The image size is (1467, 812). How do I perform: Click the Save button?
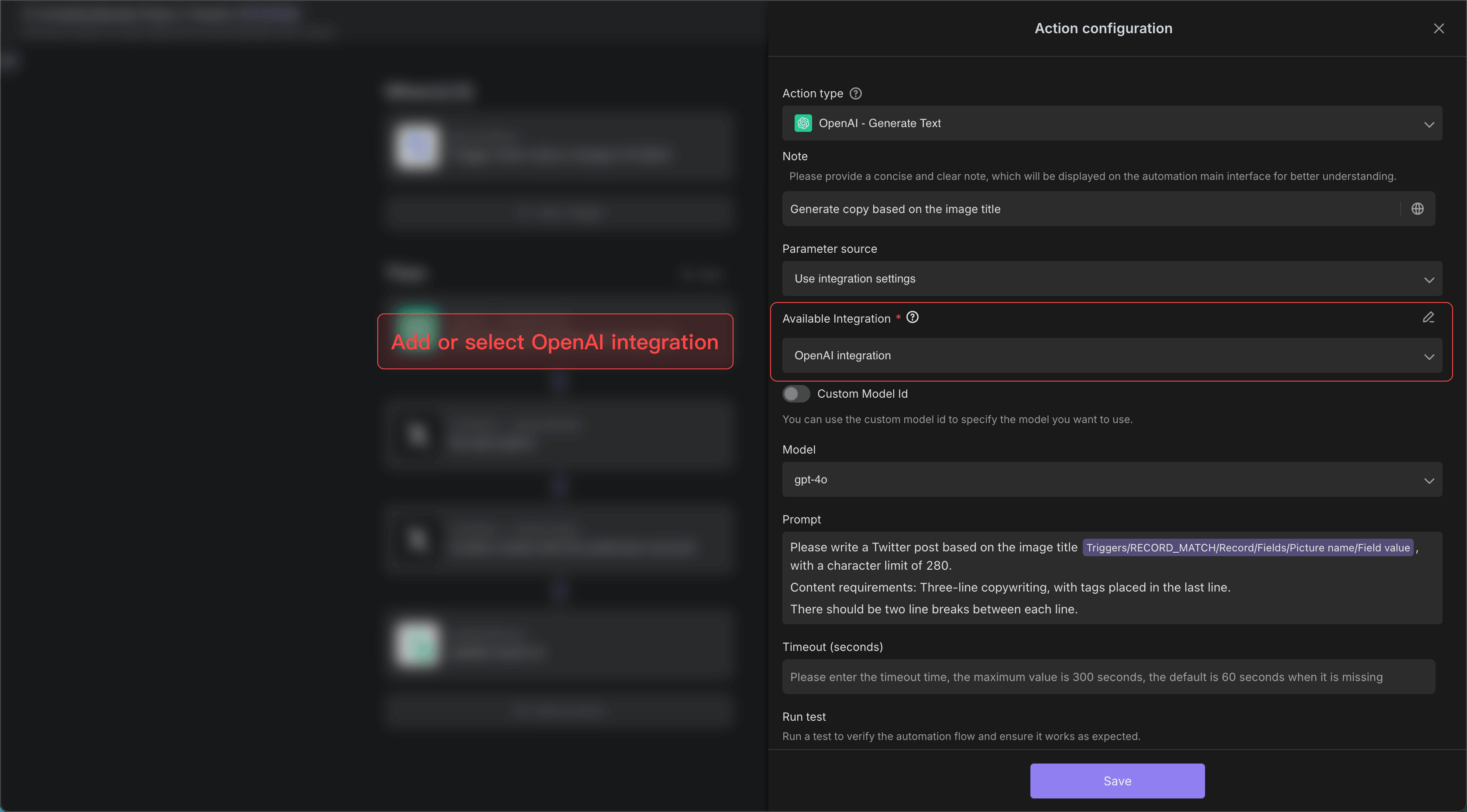tap(1117, 781)
